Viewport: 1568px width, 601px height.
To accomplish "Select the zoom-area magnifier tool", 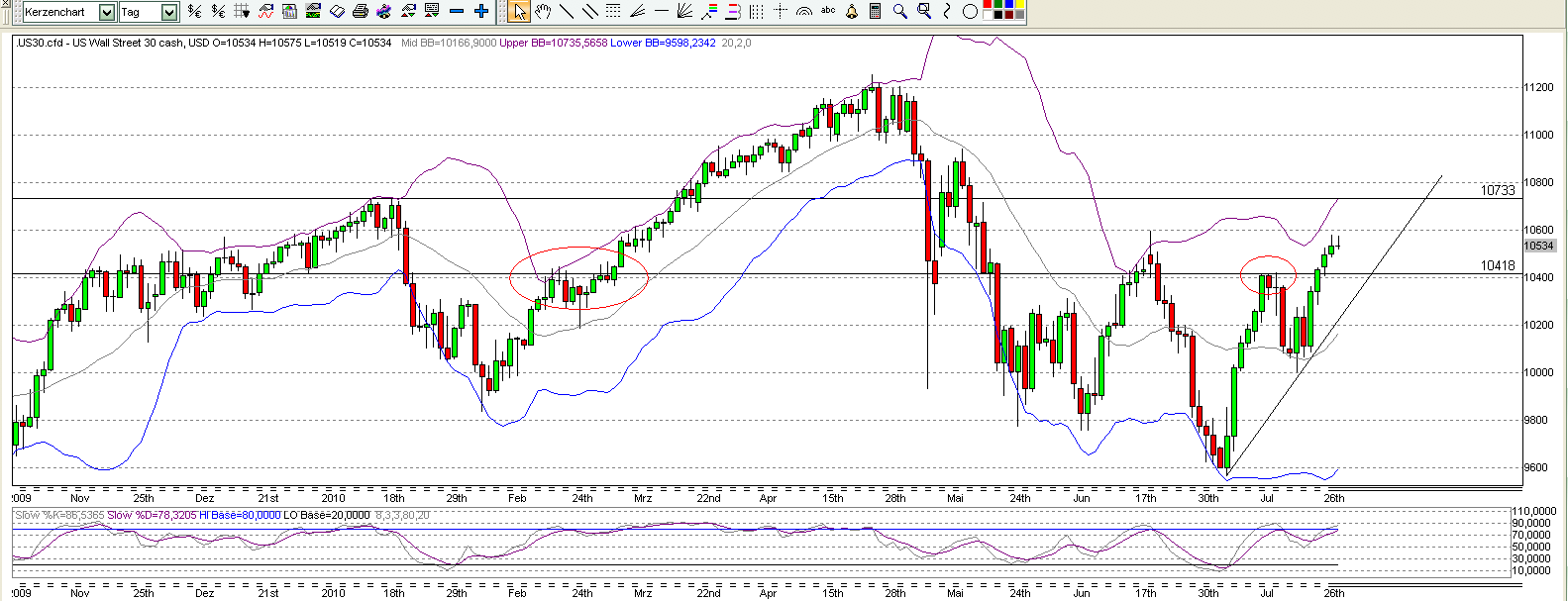I will click(924, 11).
